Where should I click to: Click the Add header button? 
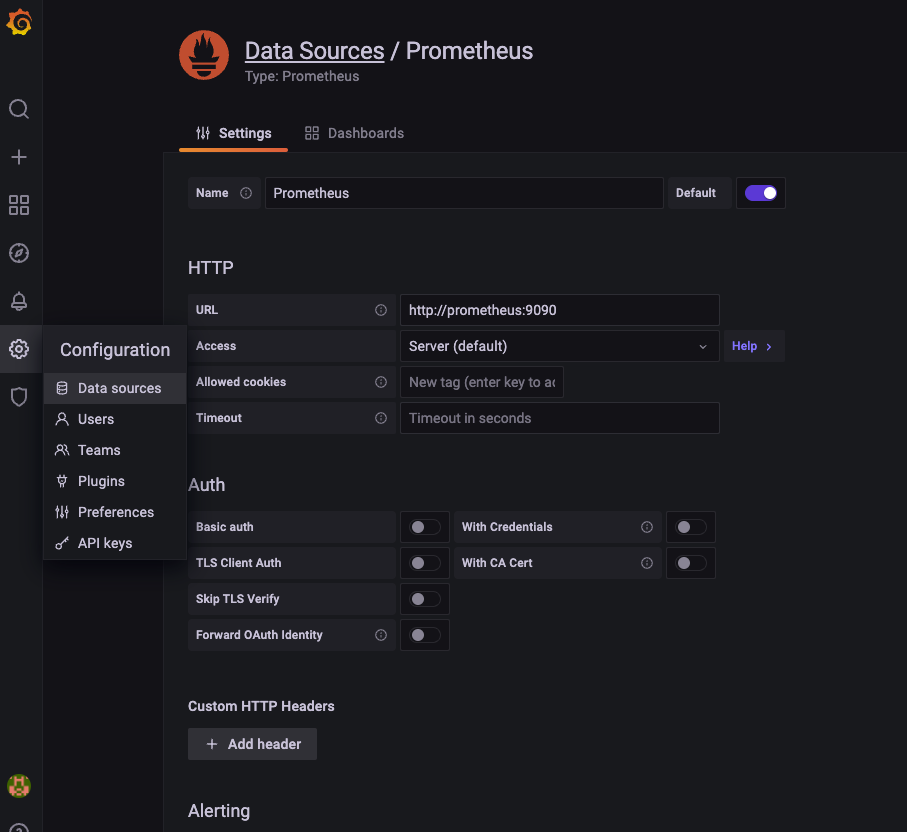coord(252,744)
